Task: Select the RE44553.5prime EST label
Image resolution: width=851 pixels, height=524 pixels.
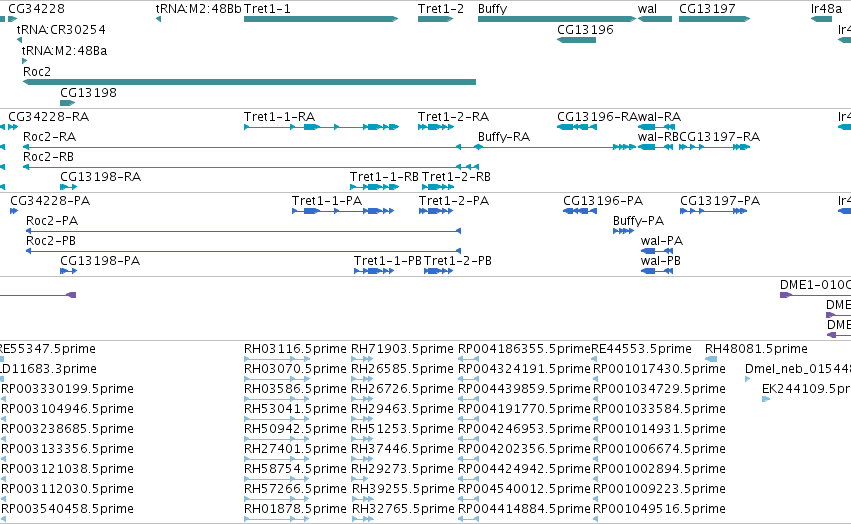Action: [641, 349]
